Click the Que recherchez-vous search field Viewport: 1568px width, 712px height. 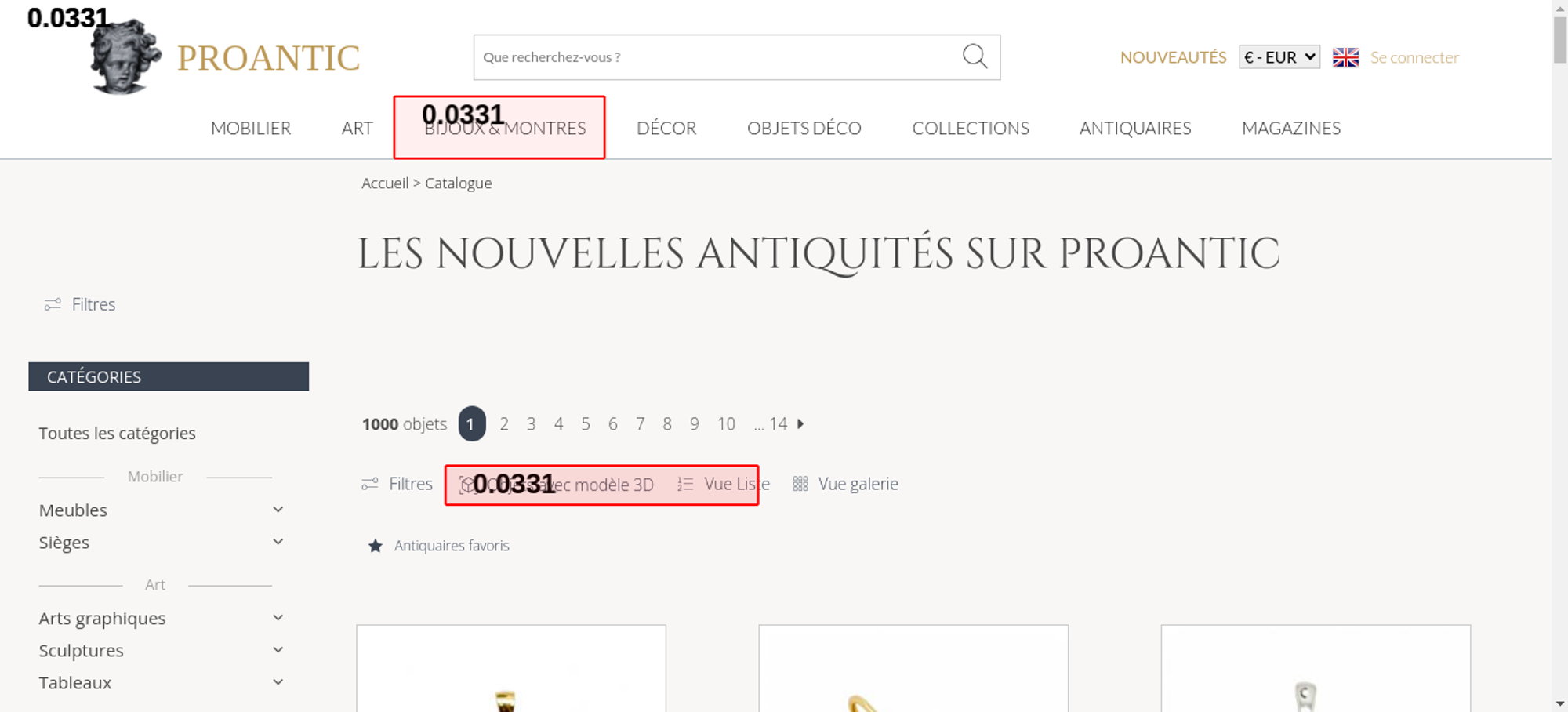(737, 57)
